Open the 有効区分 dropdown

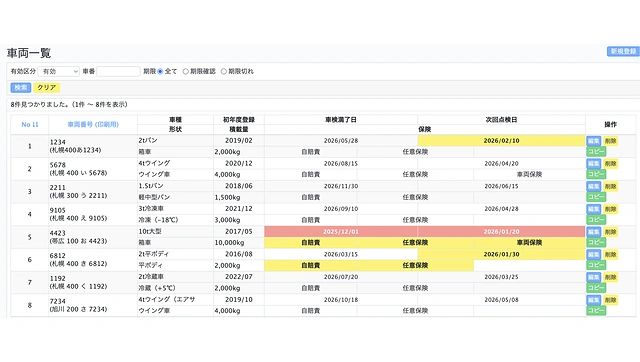58,71
